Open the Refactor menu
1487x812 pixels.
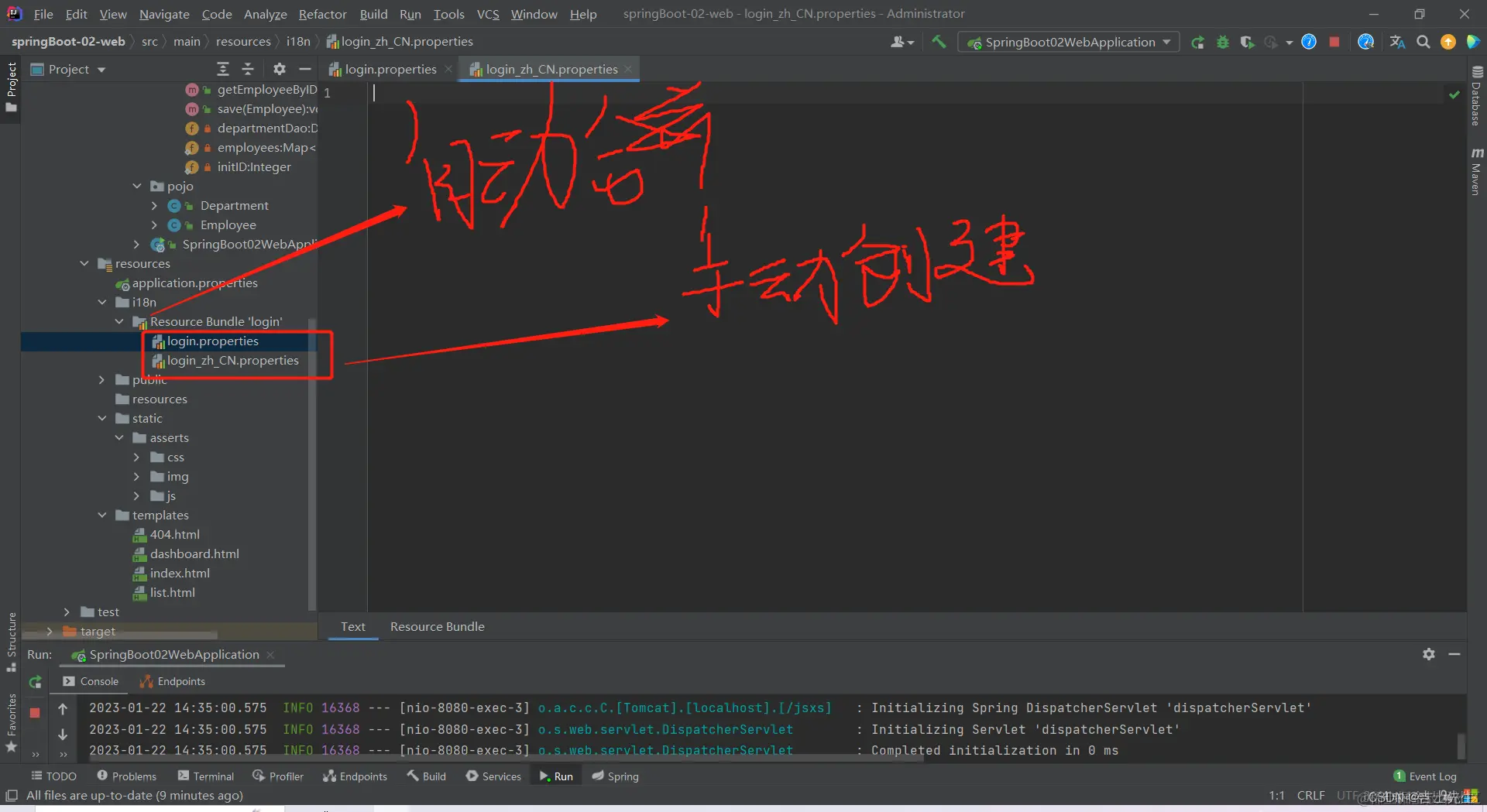pos(323,14)
